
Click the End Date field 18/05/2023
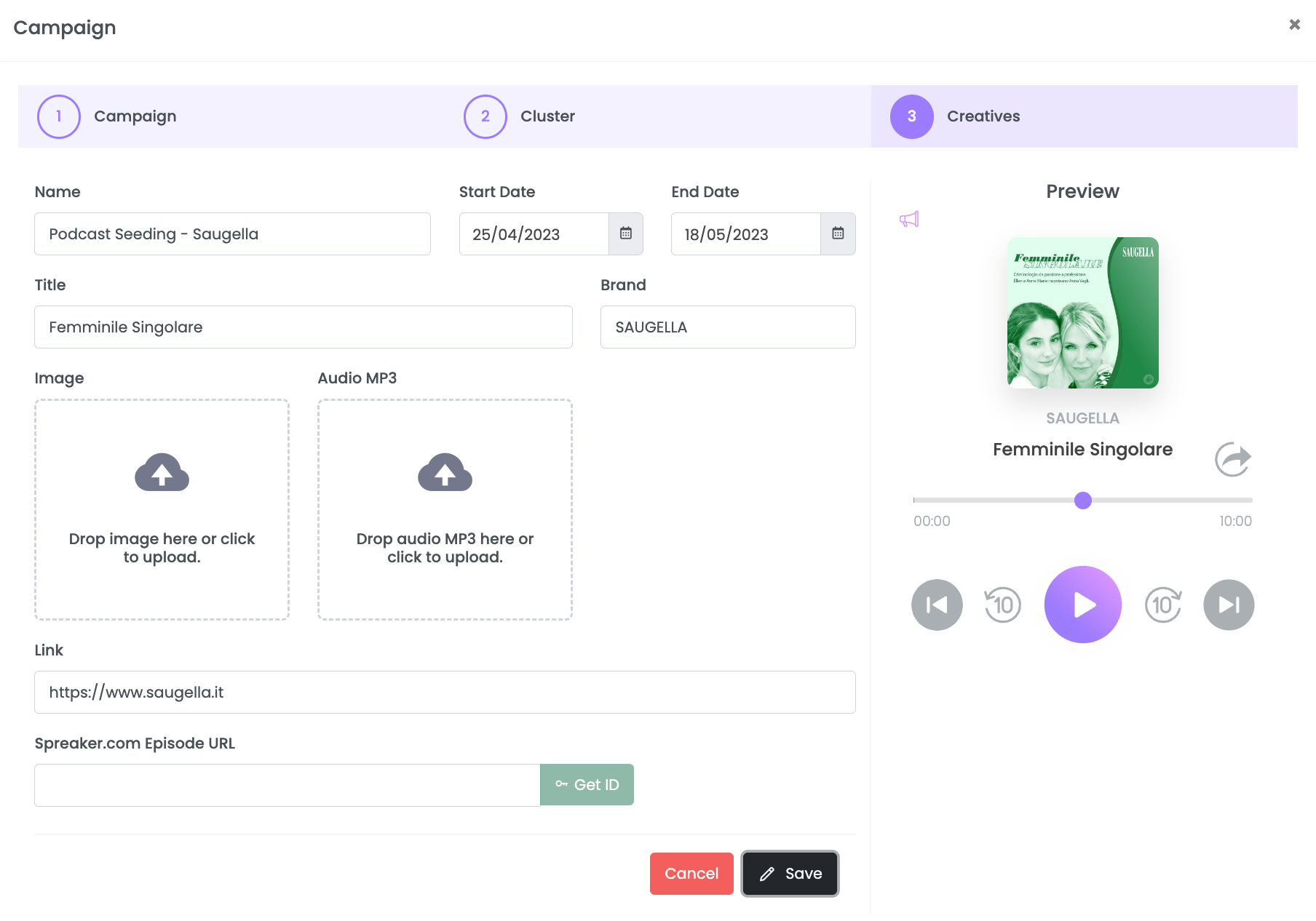pyautogui.click(x=746, y=234)
